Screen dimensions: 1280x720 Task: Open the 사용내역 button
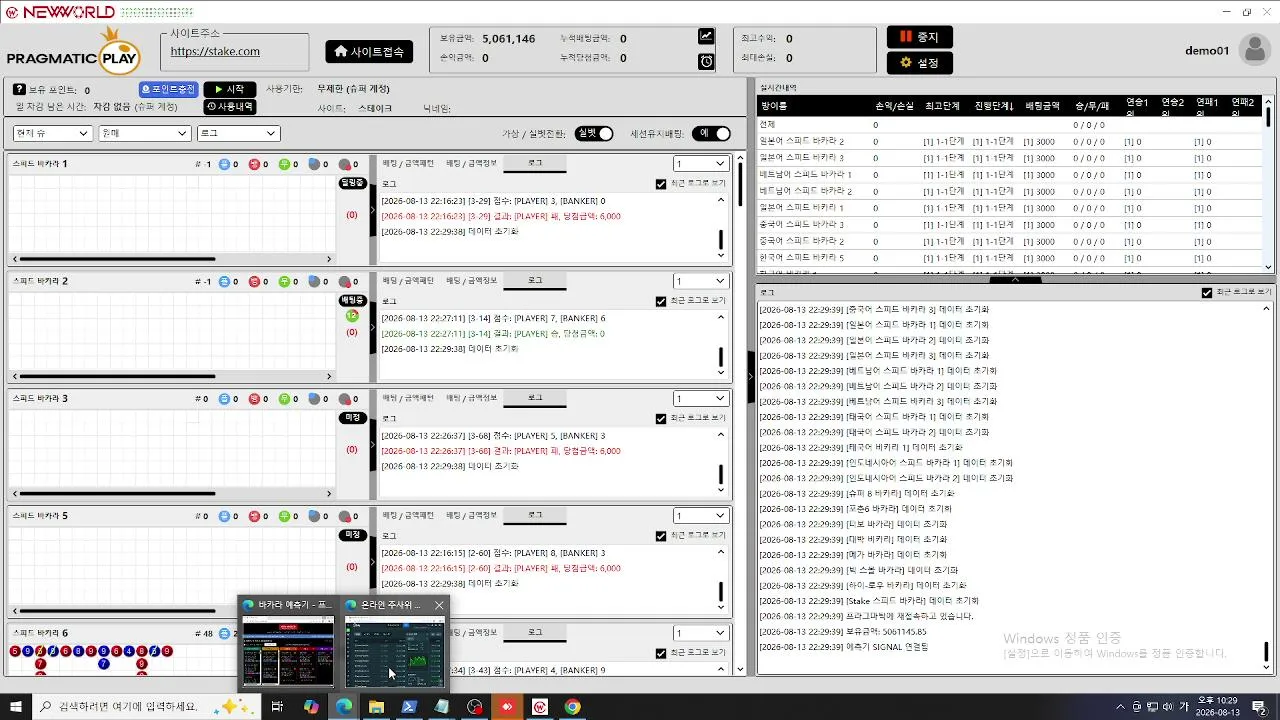(229, 107)
